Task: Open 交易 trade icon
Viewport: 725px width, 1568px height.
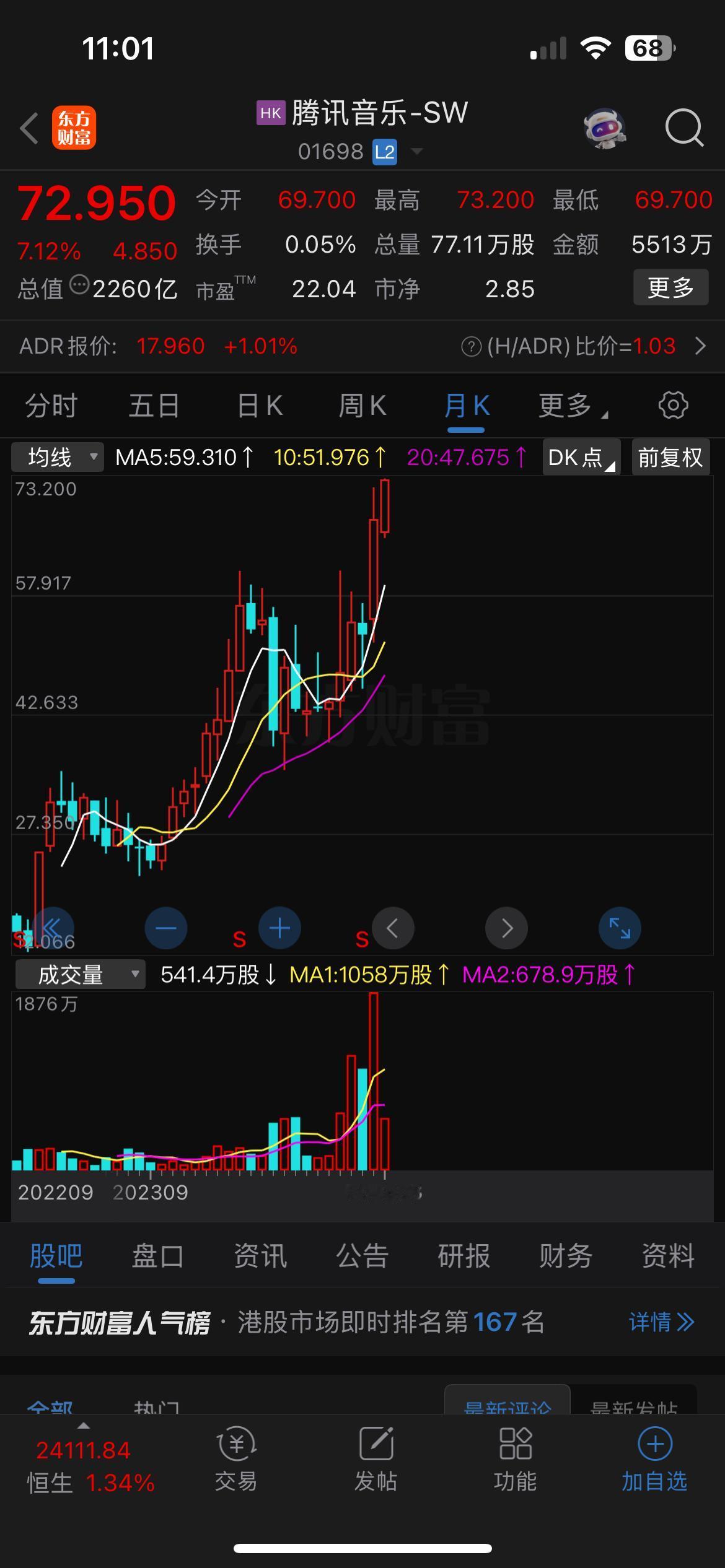Action: [236, 1460]
